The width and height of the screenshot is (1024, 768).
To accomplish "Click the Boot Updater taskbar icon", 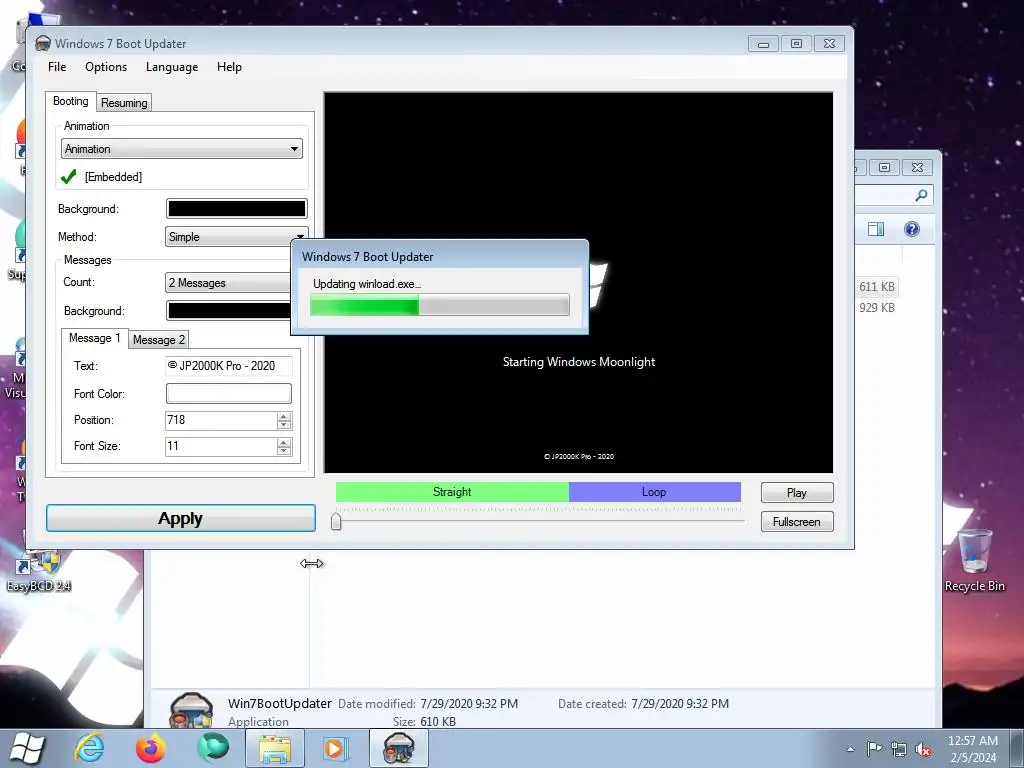I will click(x=398, y=748).
